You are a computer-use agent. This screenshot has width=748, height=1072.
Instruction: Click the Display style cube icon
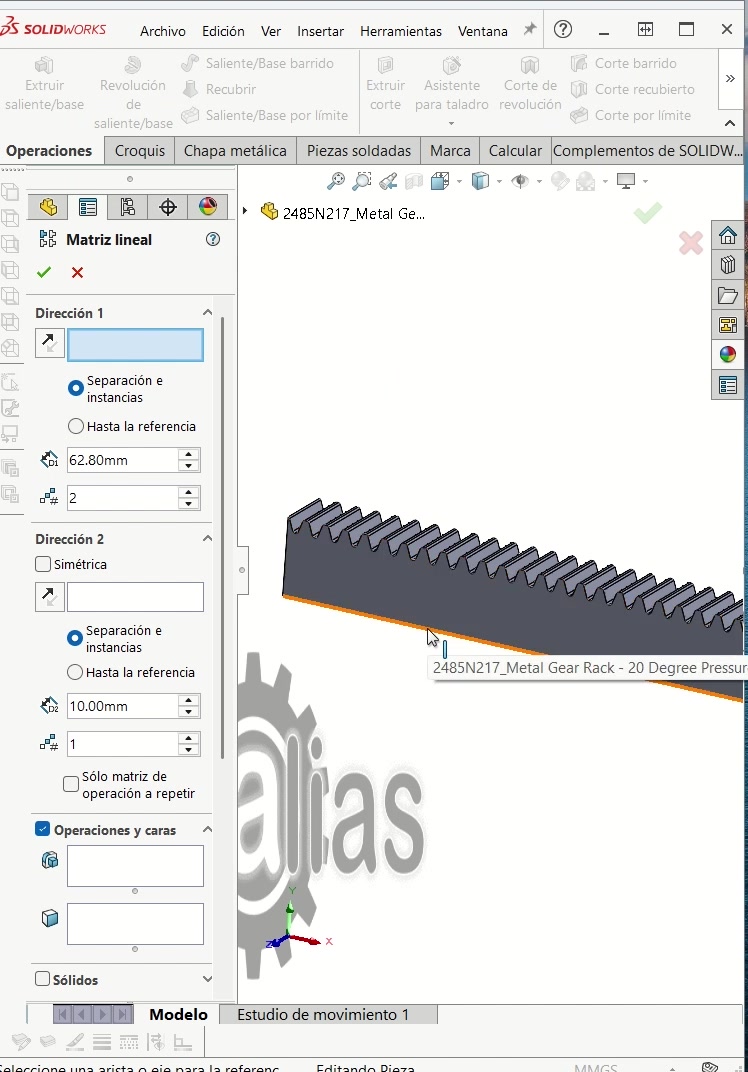click(481, 180)
